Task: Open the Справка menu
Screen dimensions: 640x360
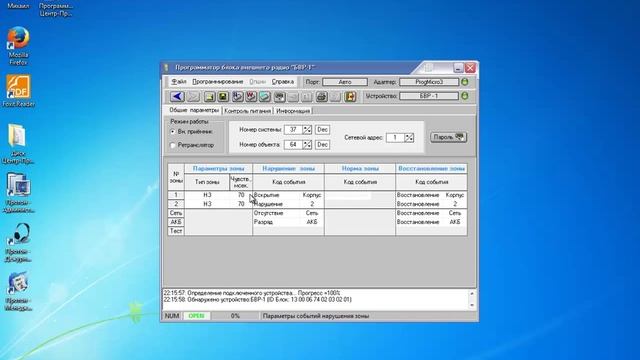Action: [x=283, y=82]
